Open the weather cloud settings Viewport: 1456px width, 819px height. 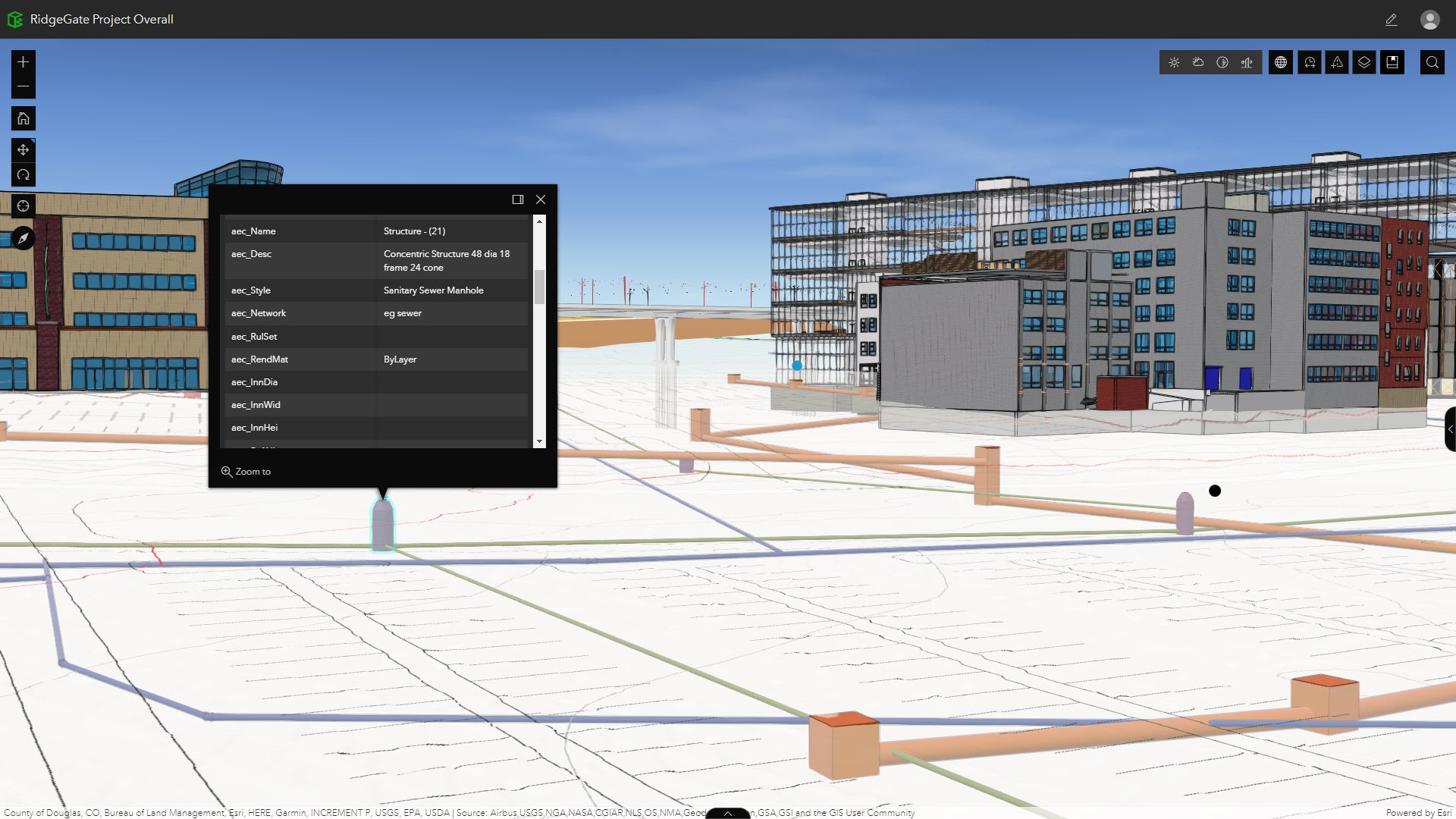click(x=1198, y=62)
